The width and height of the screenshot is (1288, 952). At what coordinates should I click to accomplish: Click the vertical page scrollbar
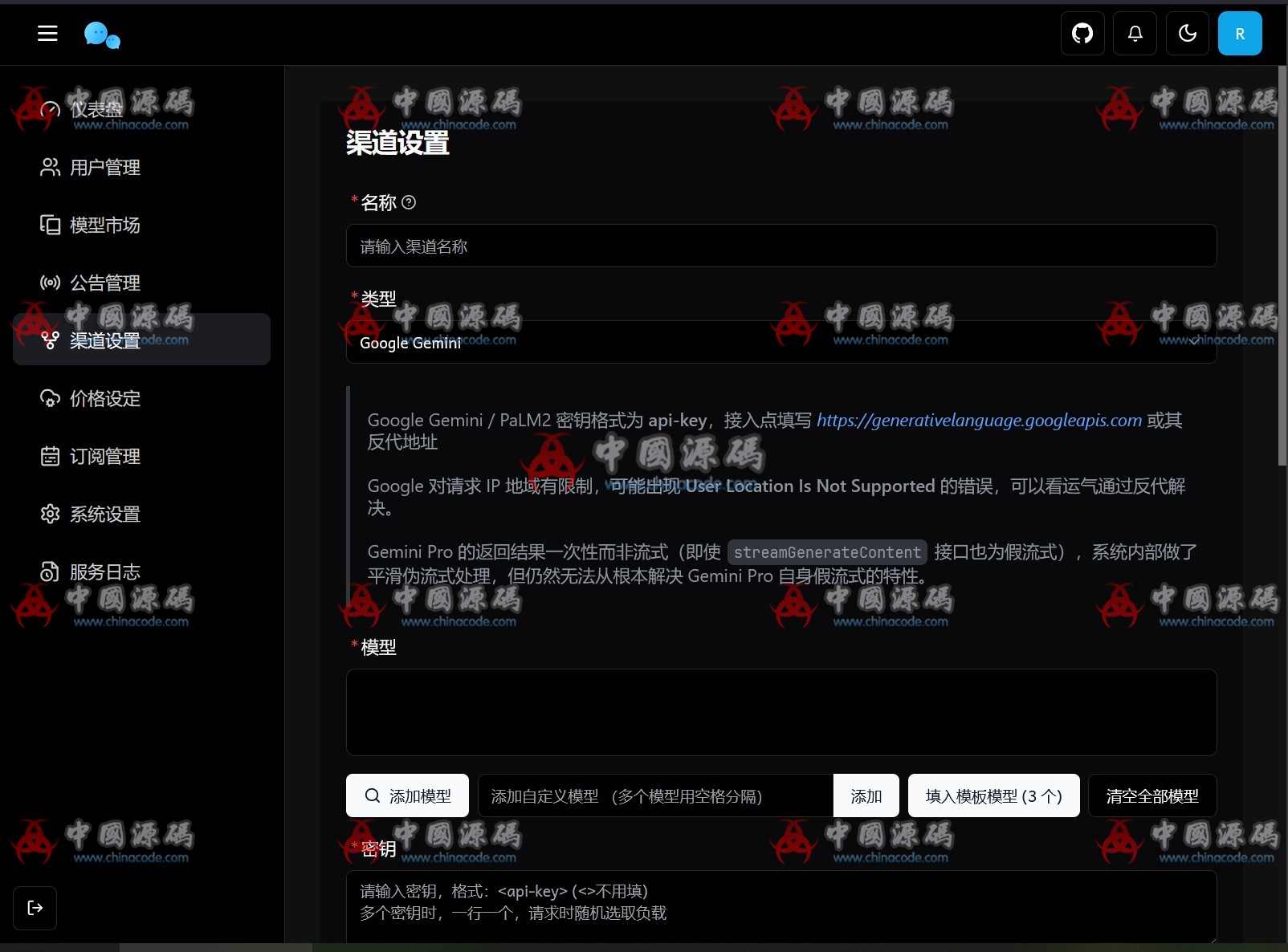click(1282, 265)
